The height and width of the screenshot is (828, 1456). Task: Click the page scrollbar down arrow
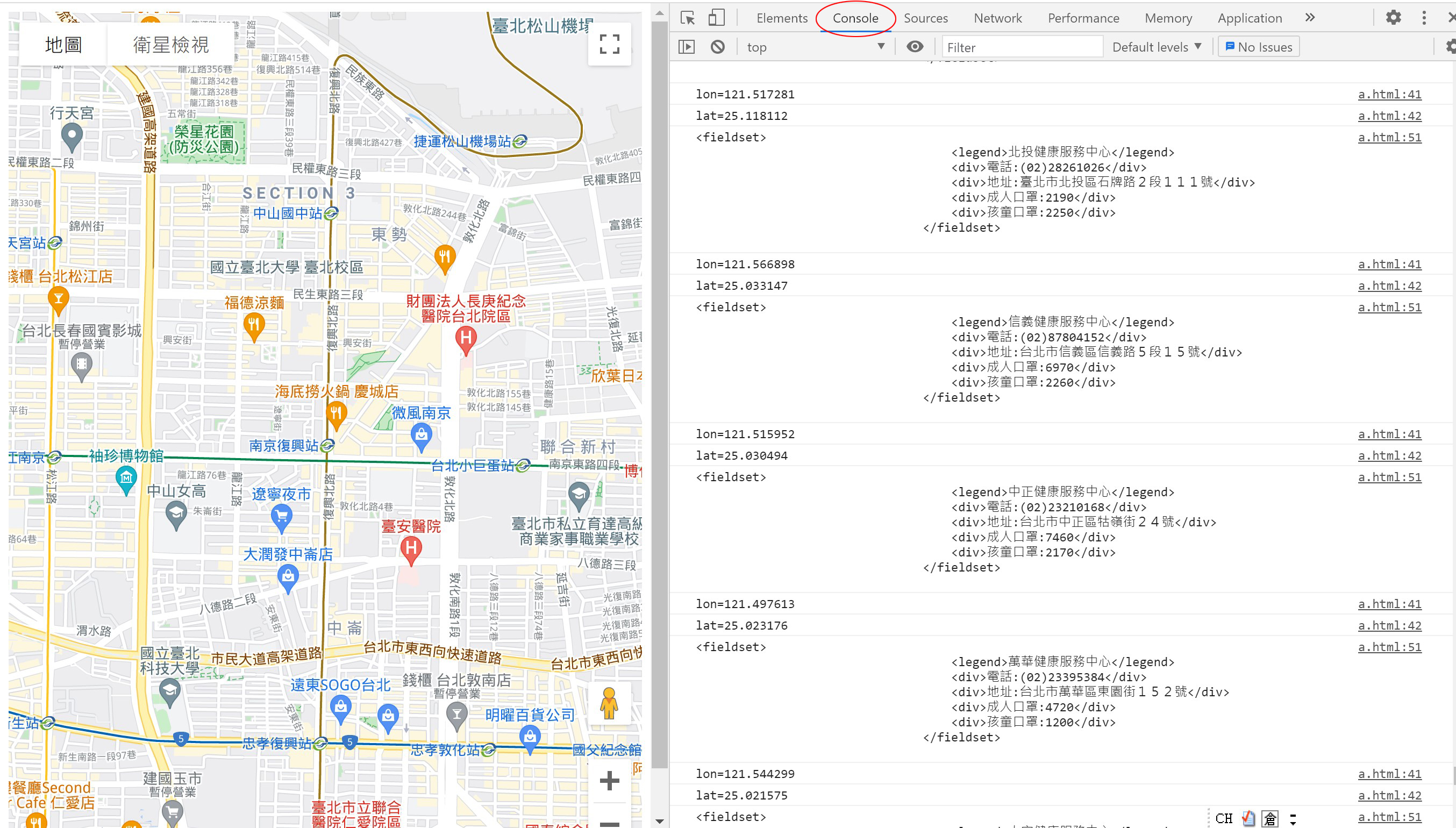pos(660,821)
